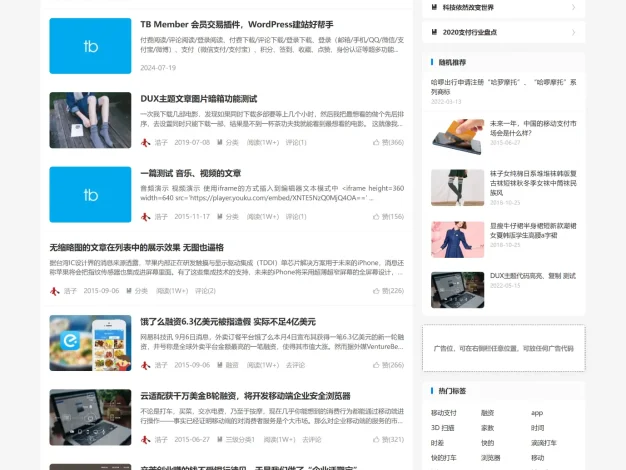
Task: Open the 饿了么 food app thumbnail
Action: click(90, 343)
